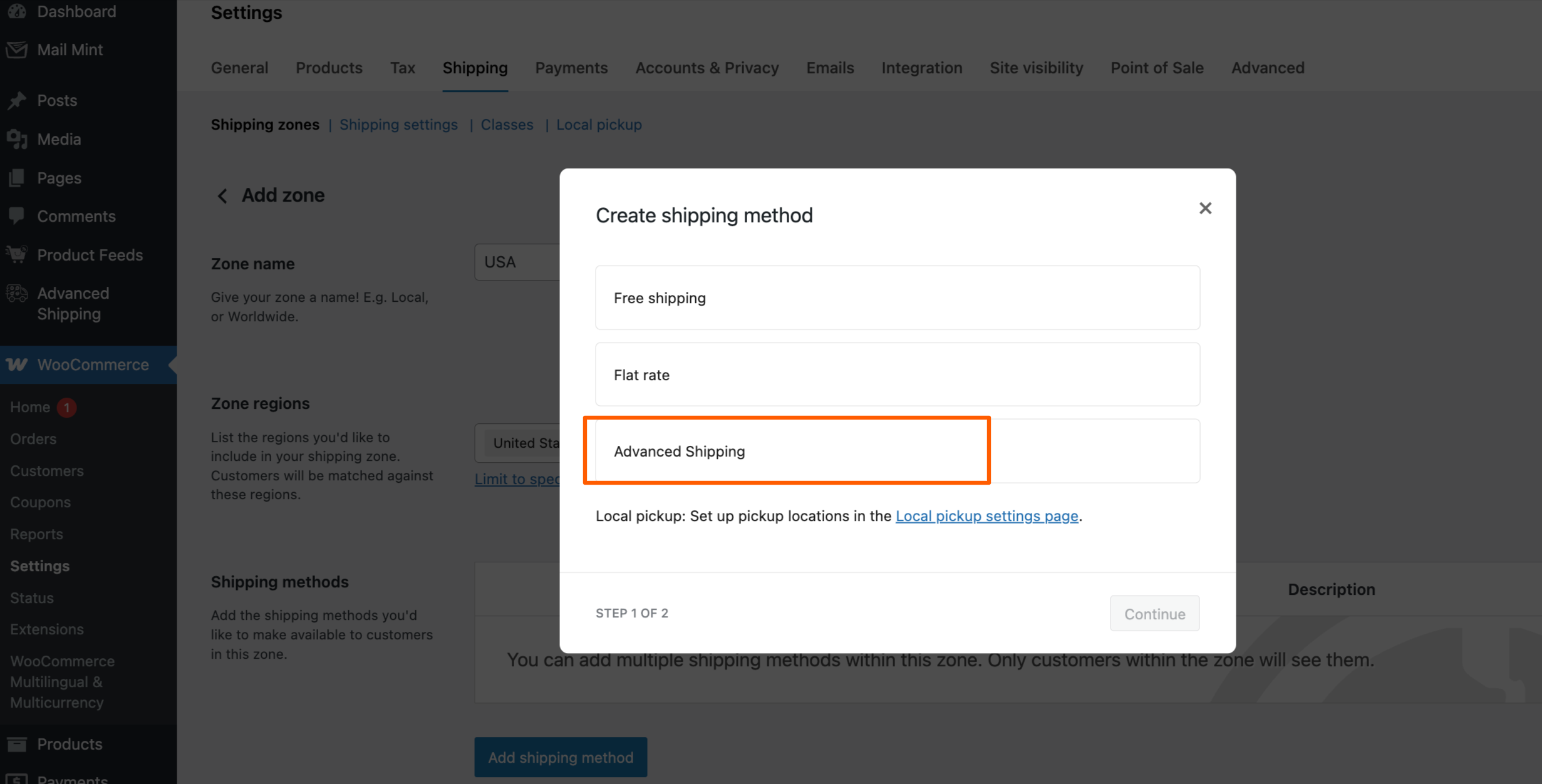Open Pages in the sidebar
The image size is (1542, 784).
click(59, 178)
